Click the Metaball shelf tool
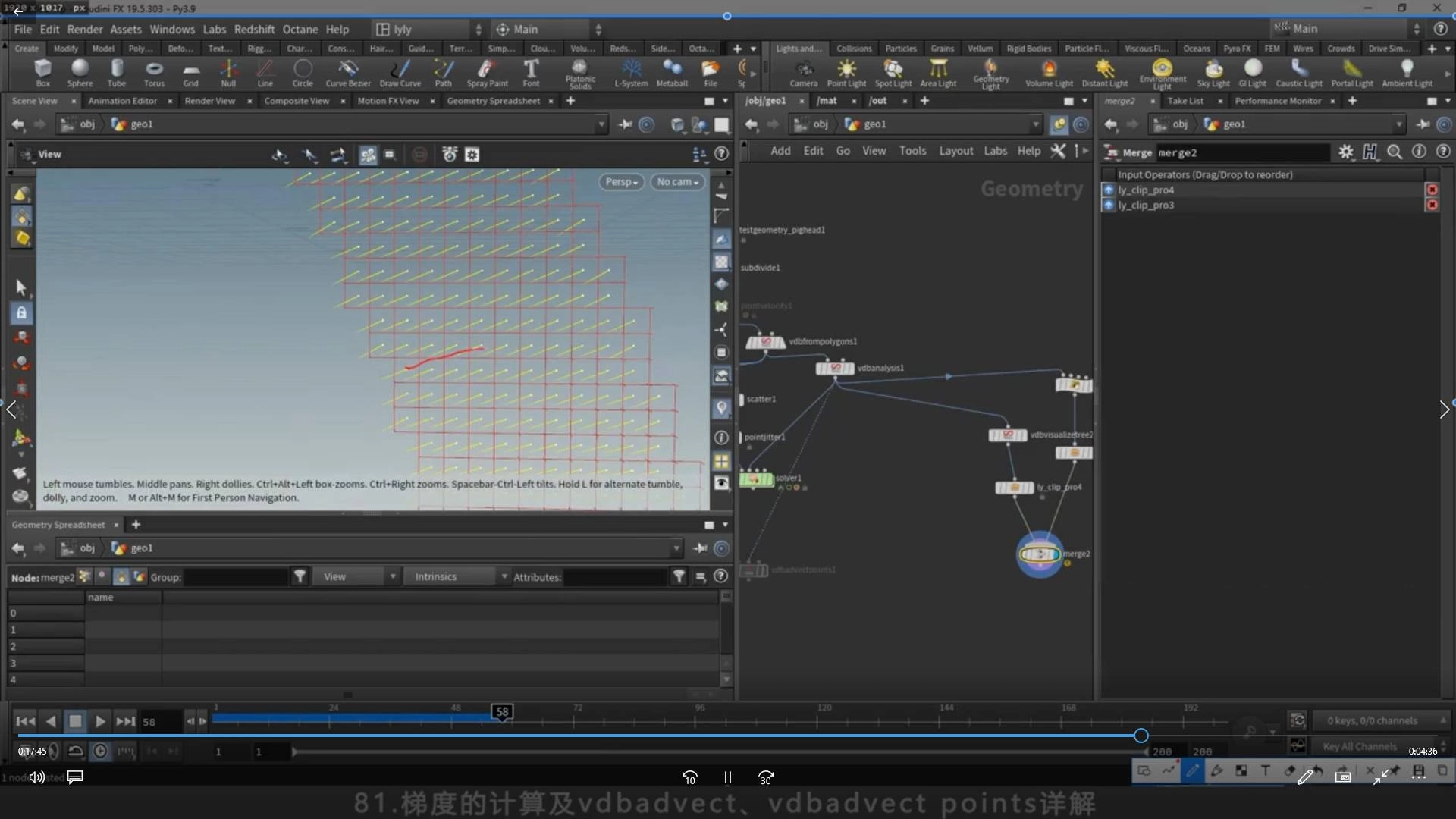 [671, 73]
